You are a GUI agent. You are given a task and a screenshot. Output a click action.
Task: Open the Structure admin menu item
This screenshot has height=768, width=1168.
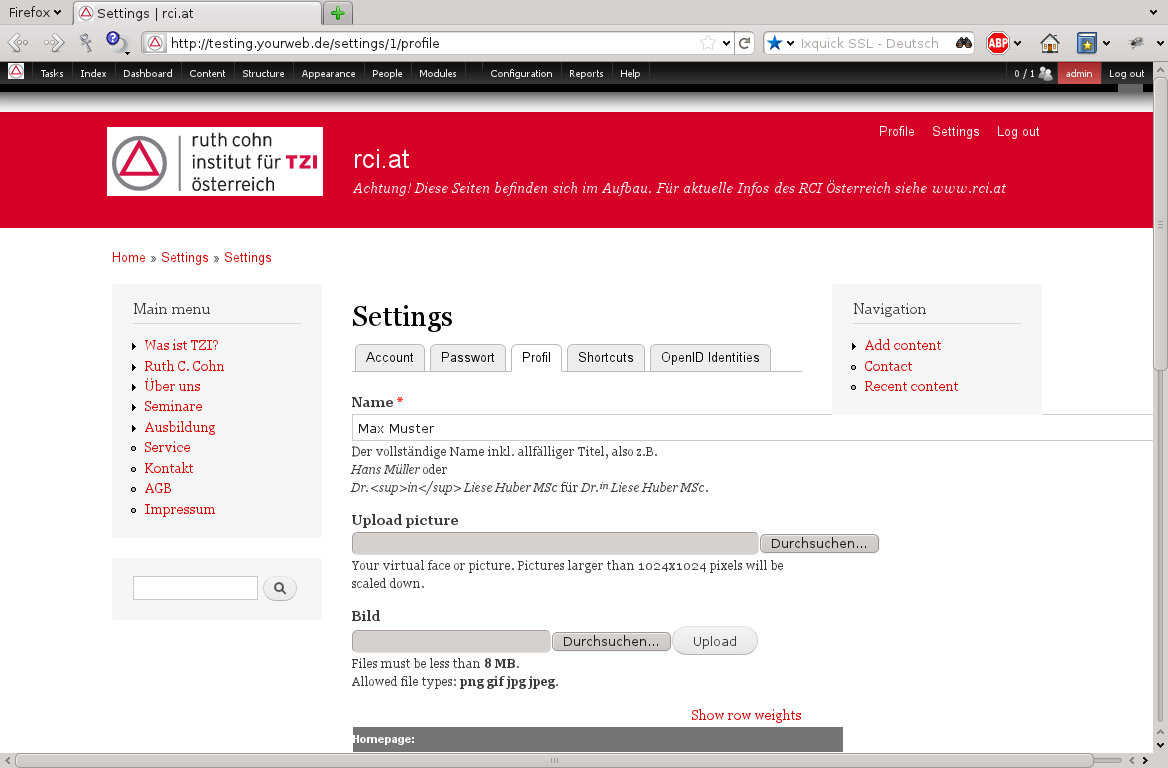pyautogui.click(x=263, y=73)
